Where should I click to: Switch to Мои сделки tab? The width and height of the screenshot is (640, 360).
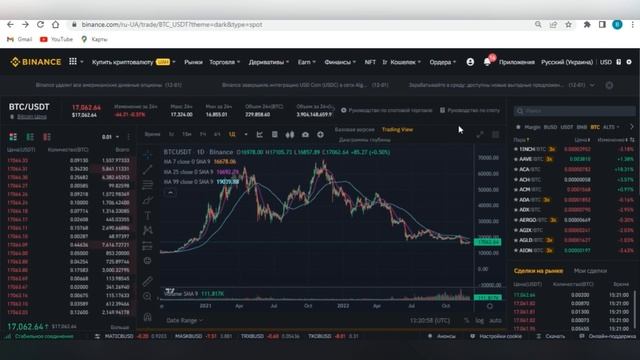pos(590,271)
